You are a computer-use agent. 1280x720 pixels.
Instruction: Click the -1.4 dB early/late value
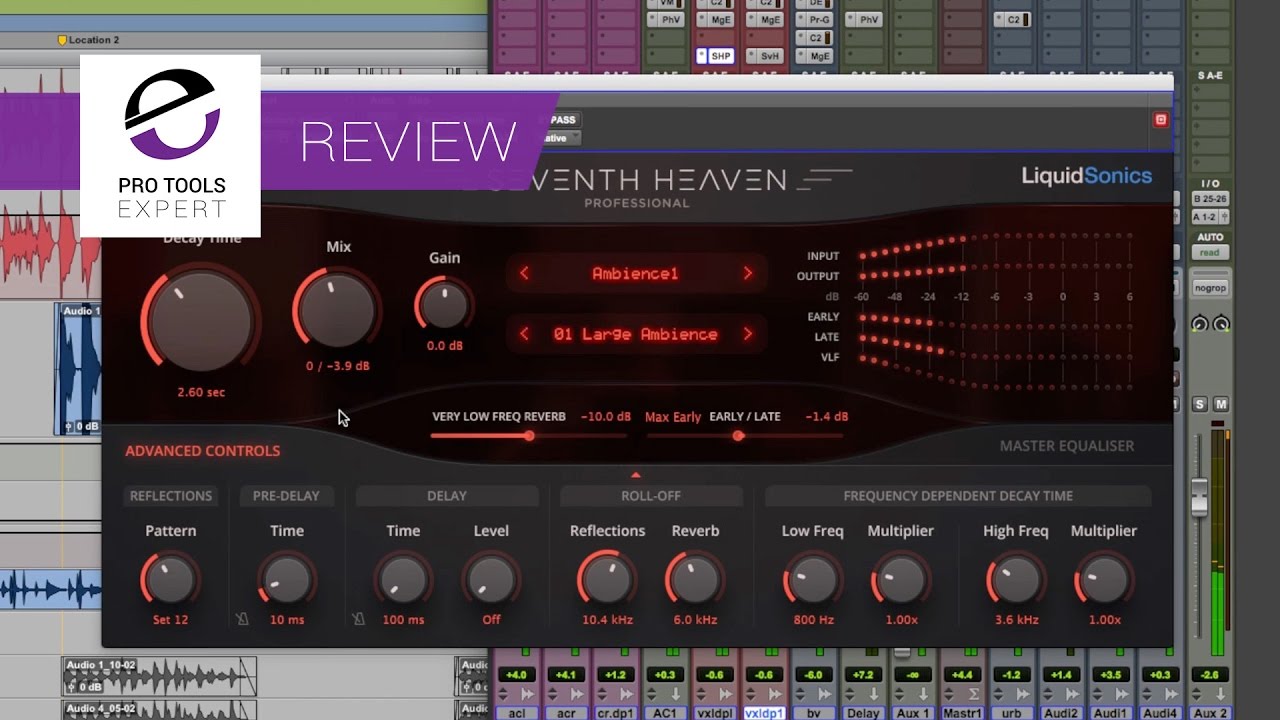(x=827, y=417)
